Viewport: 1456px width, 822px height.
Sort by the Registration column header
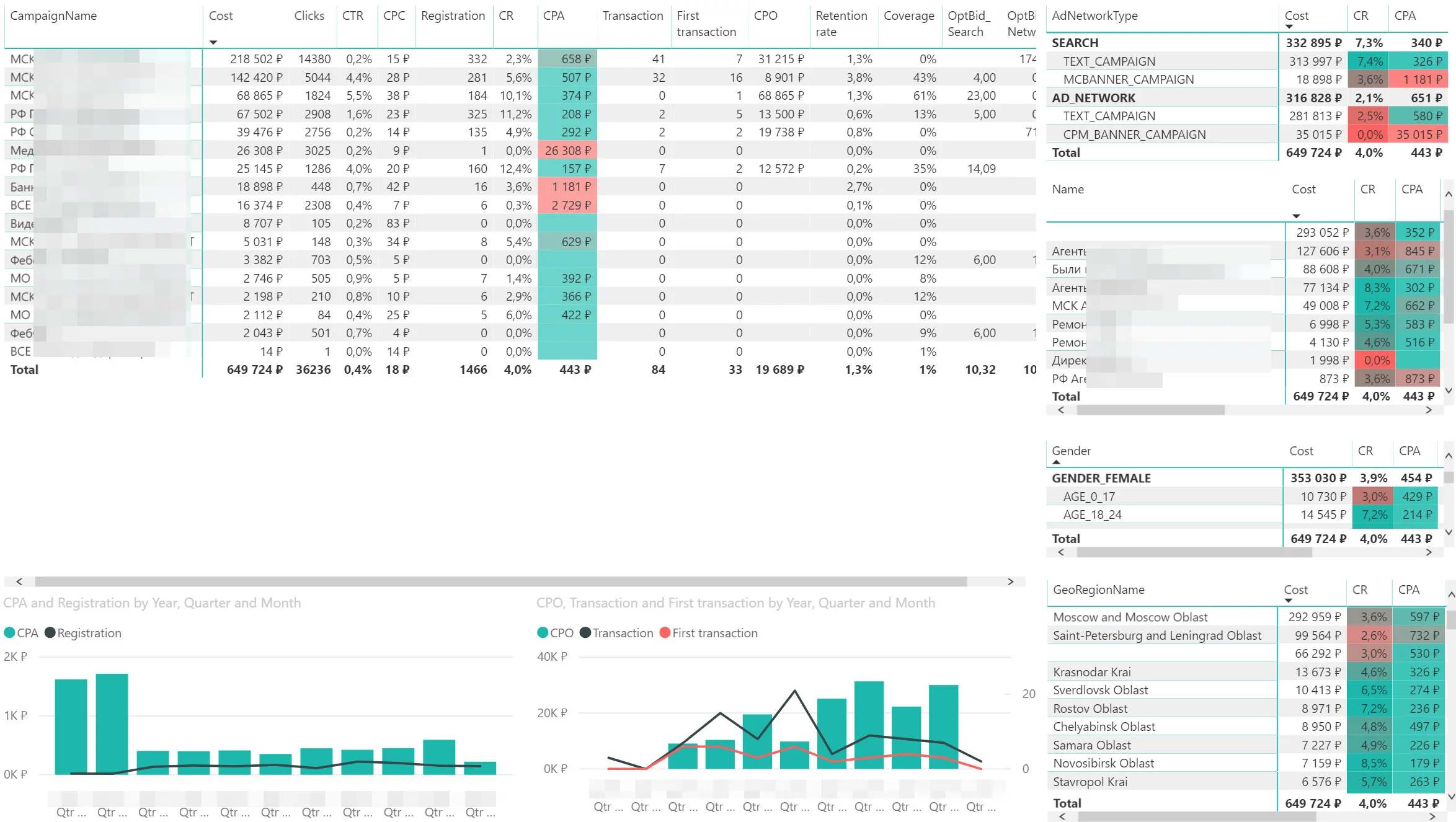pos(453,15)
